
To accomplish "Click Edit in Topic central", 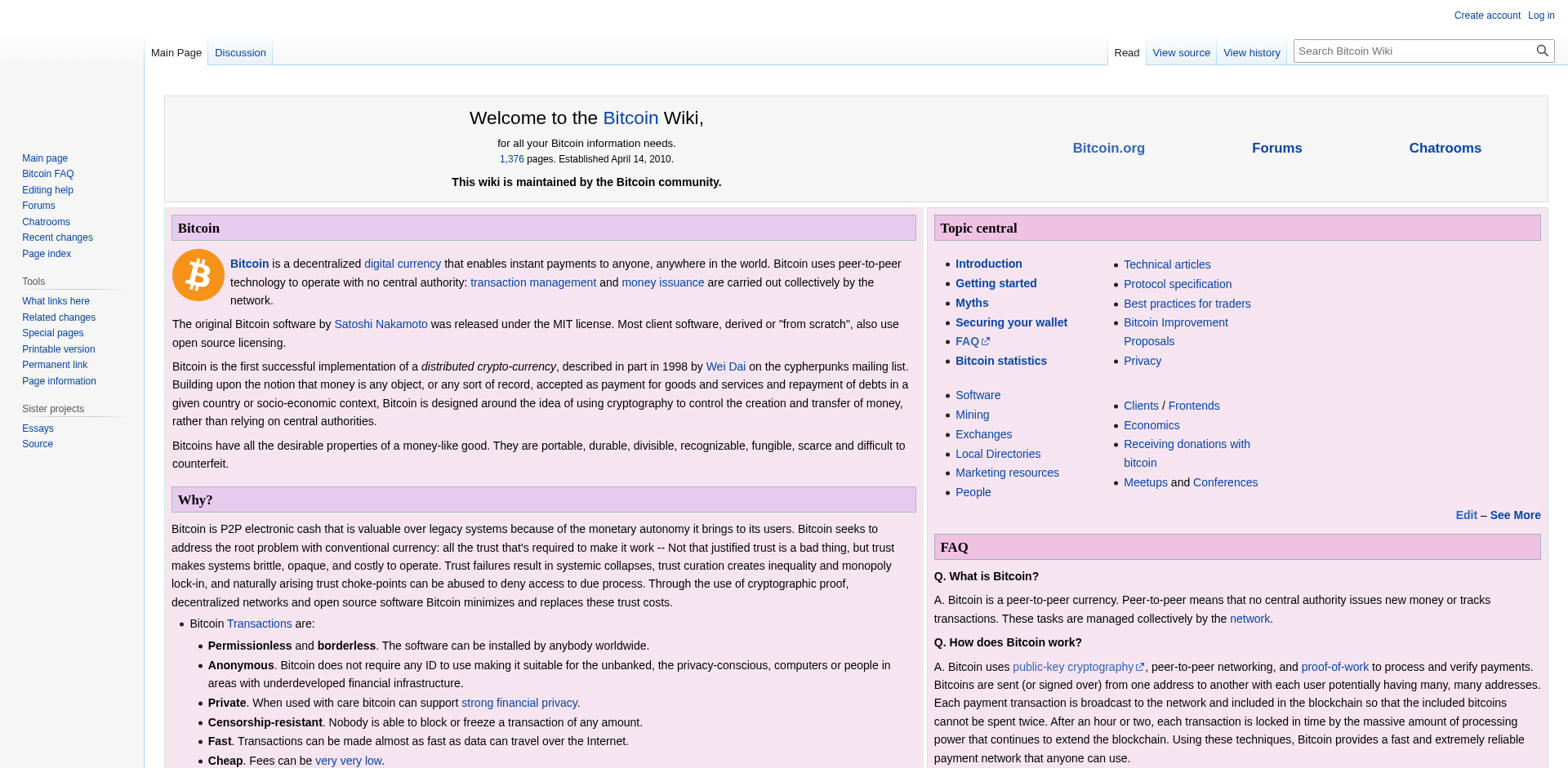I will 1466,515.
